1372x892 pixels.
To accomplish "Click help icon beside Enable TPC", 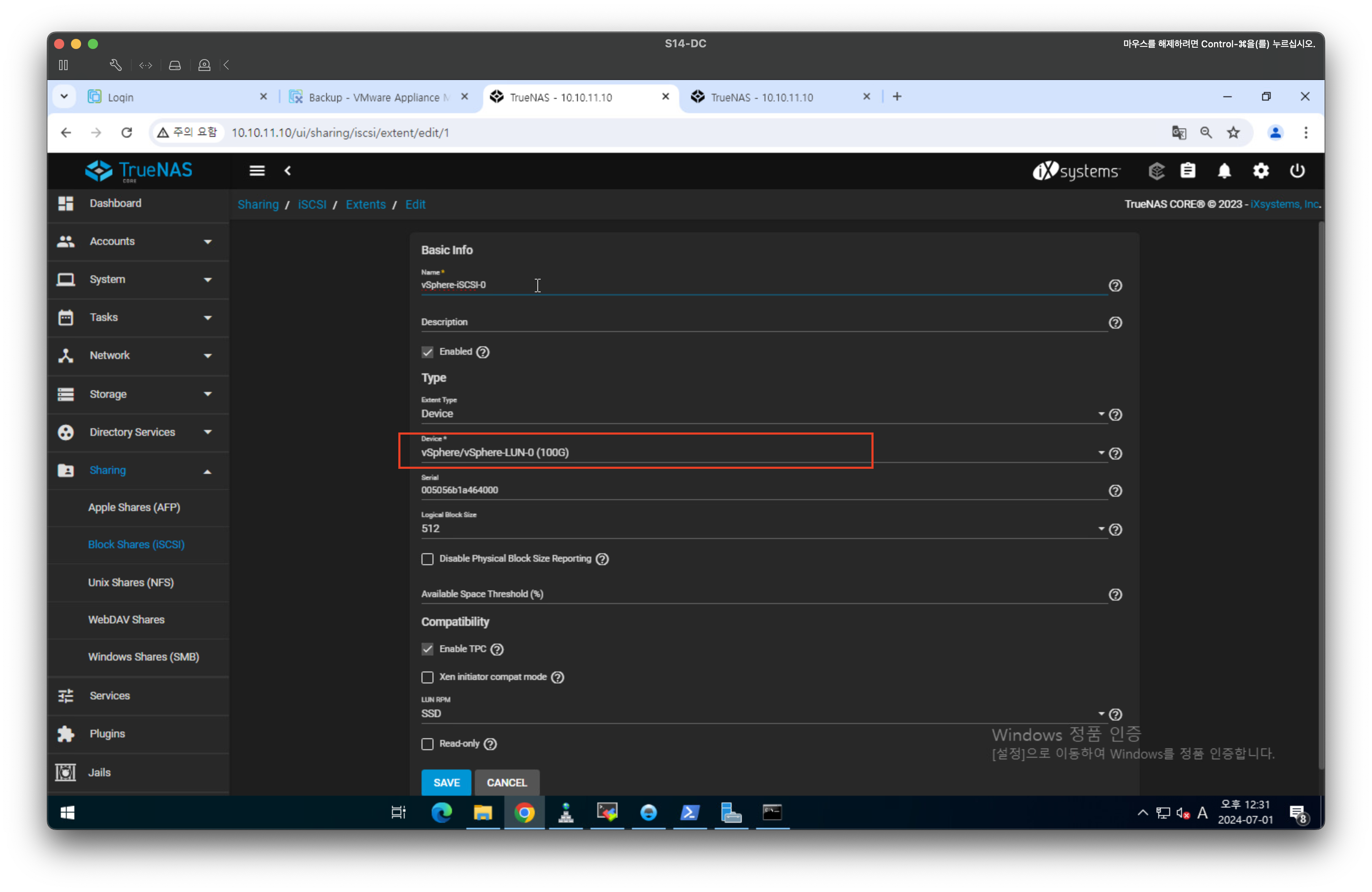I will 497,650.
